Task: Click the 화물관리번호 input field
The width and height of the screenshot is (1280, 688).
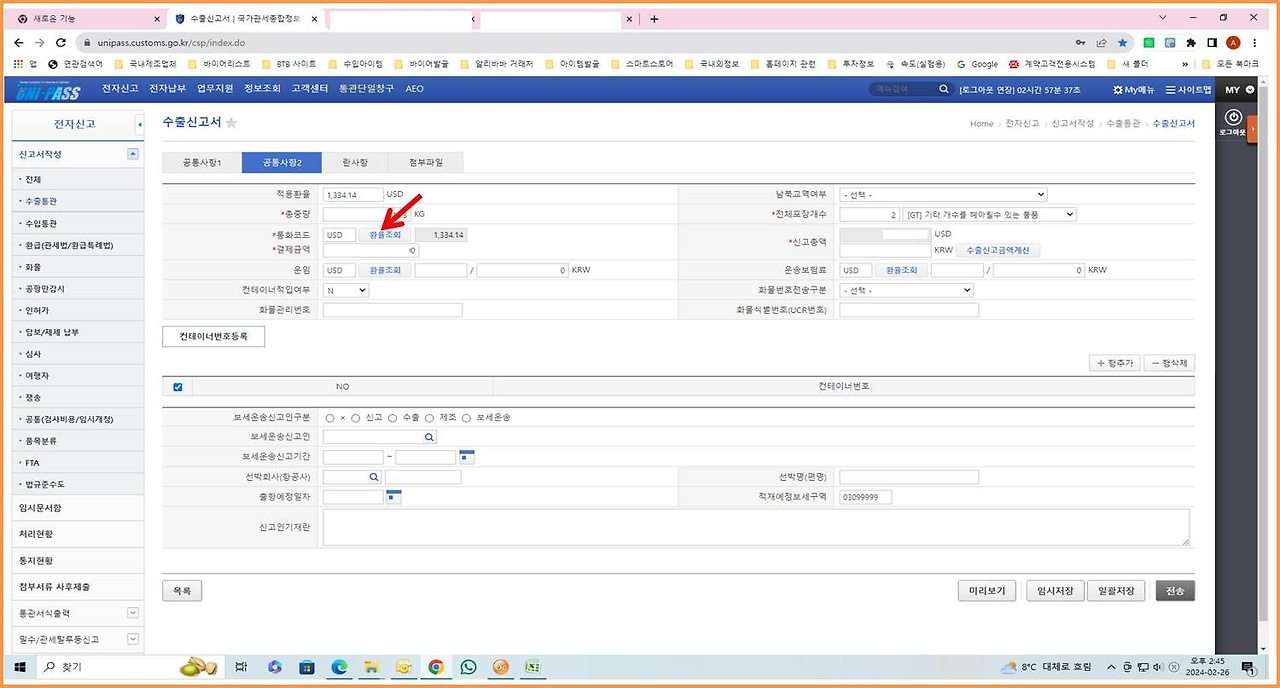Action: 392,310
